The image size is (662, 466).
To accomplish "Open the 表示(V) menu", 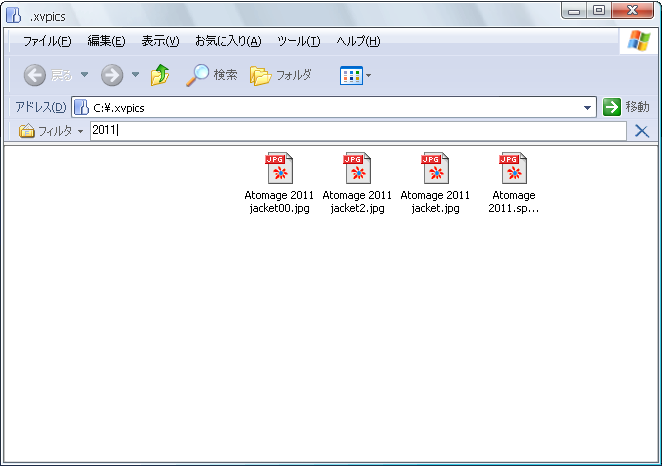I will [160, 41].
